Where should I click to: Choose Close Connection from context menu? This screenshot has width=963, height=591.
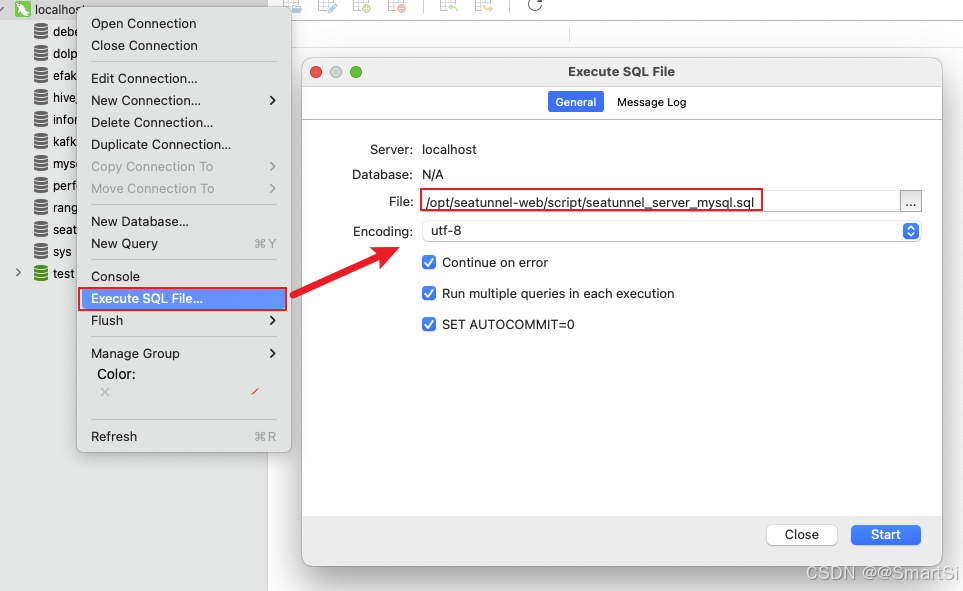(144, 45)
